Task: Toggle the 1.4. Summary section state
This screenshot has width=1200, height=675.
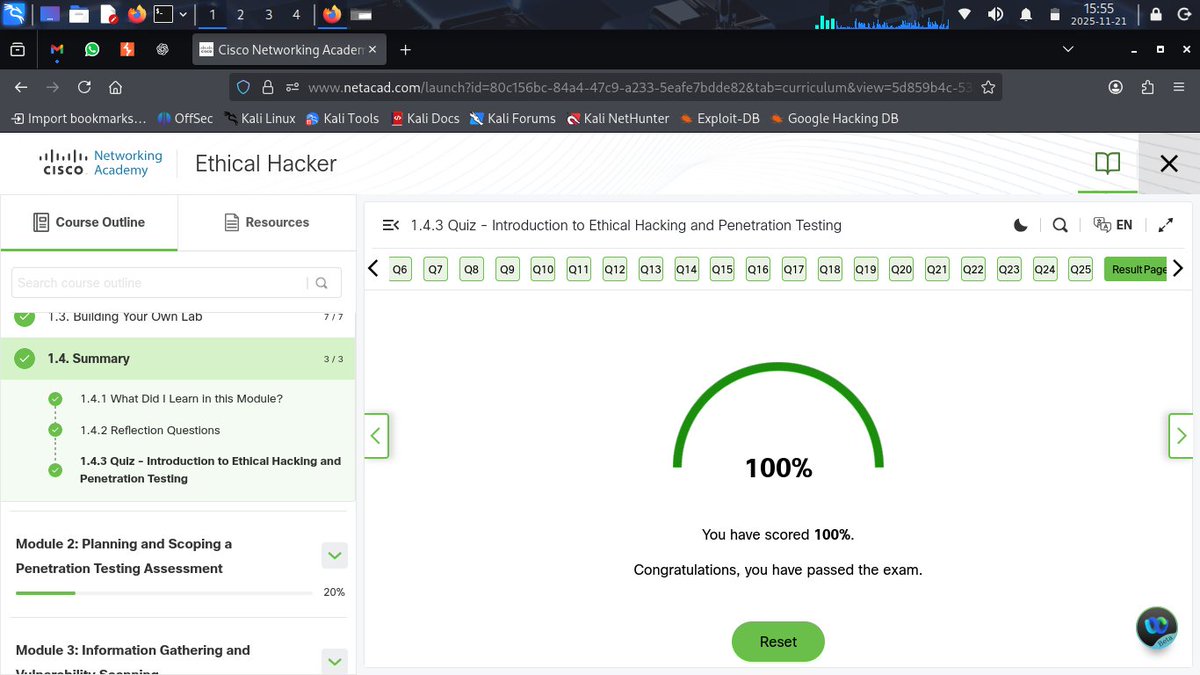Action: [23, 358]
